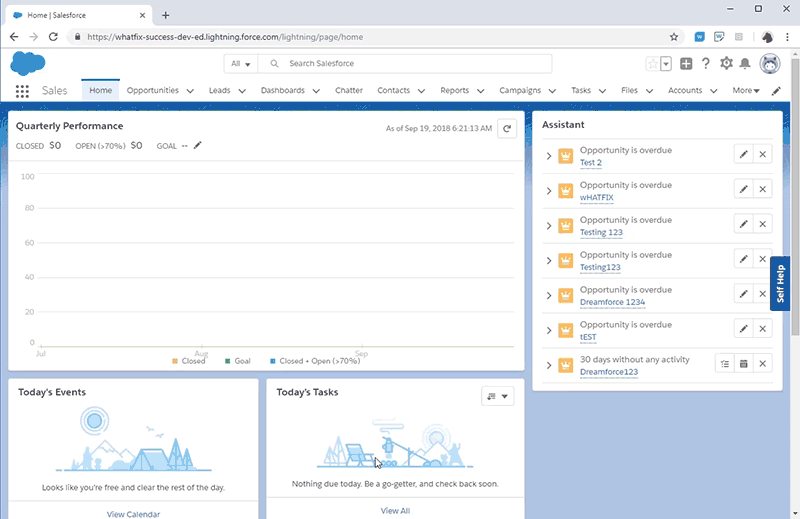The height and width of the screenshot is (519, 800).
Task: Open the Today's Tasks filter dropdown
Action: coord(497,396)
